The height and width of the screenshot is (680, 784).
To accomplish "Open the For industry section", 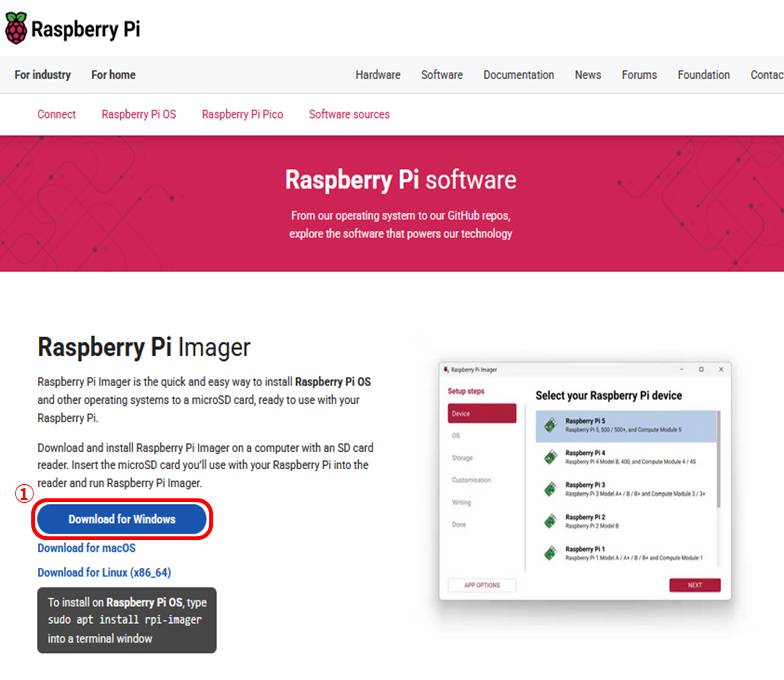I will pos(43,75).
